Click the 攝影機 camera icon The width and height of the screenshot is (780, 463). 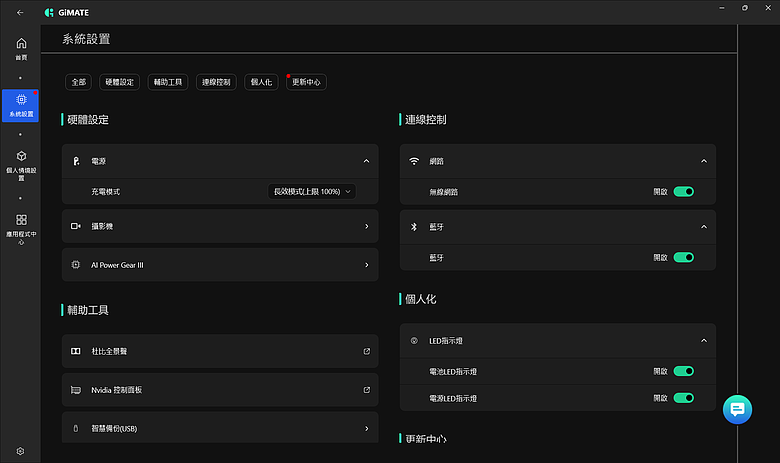[x=76, y=226]
